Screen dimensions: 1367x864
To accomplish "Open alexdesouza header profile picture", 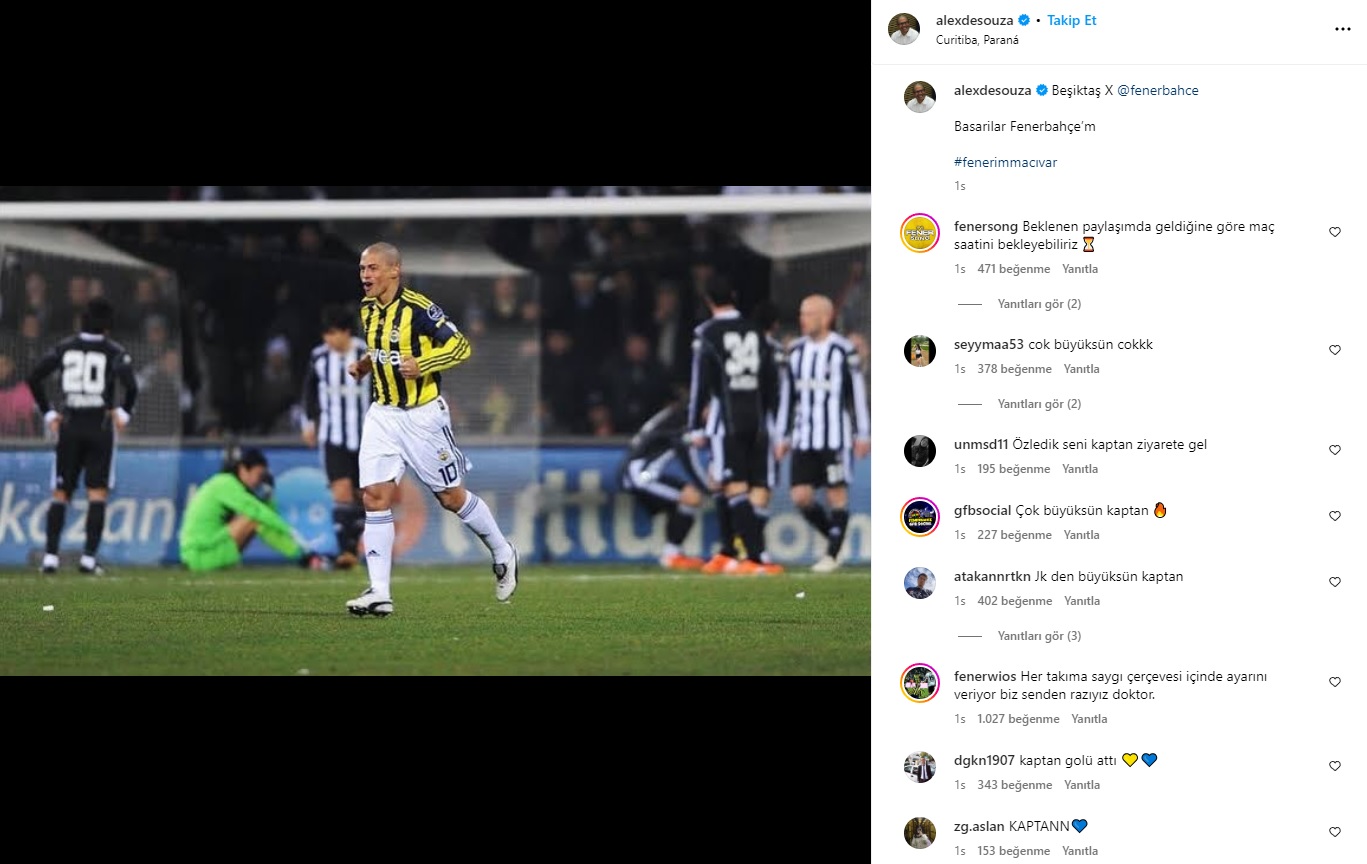I will pyautogui.click(x=904, y=29).
